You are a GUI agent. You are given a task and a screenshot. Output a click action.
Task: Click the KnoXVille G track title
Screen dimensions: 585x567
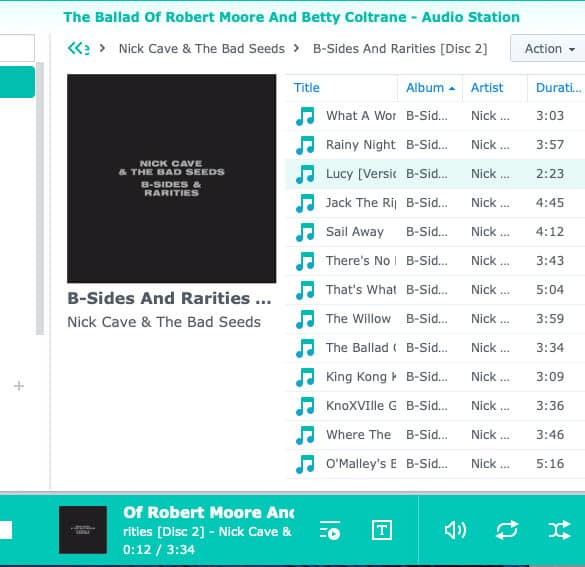point(361,406)
